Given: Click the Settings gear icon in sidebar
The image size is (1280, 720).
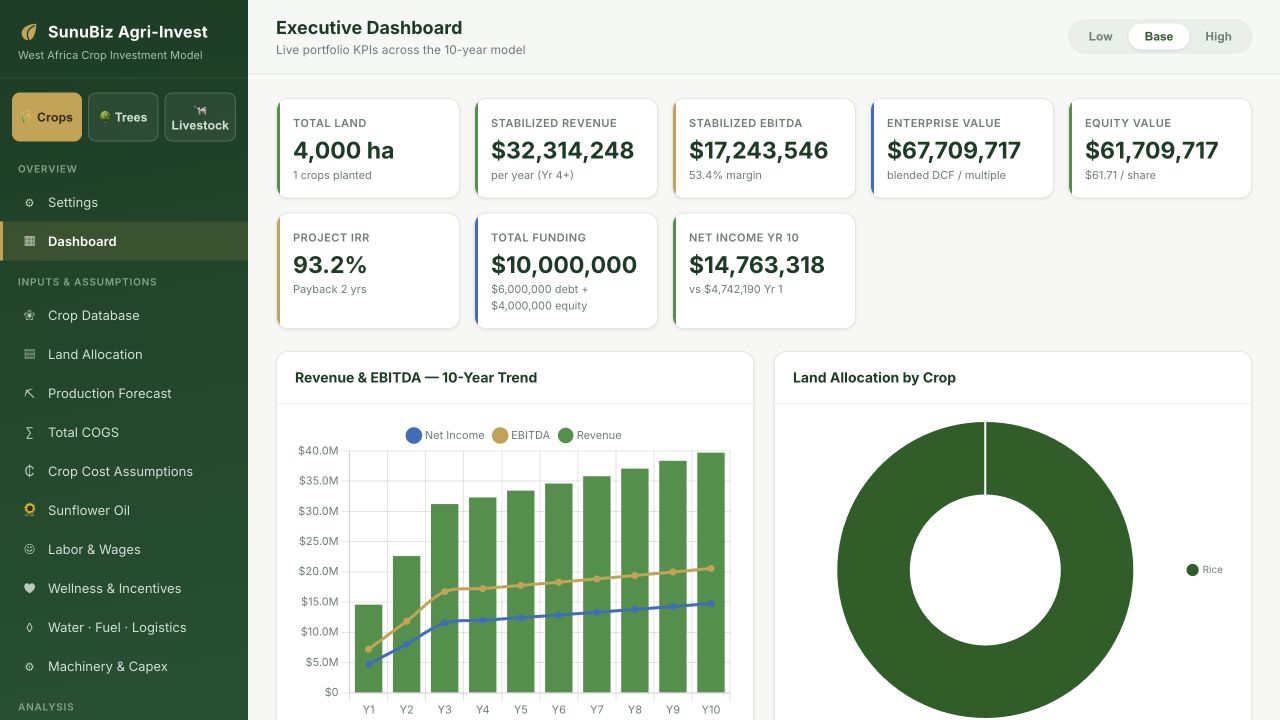Looking at the screenshot, I should click(x=29, y=202).
